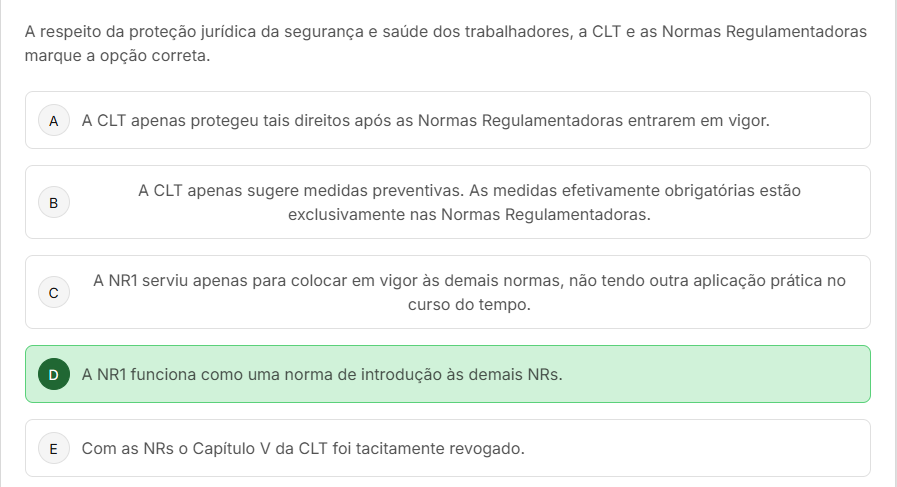
Task: Click answer text "A NR1 funciona como uma norma"
Action: (x=322, y=375)
